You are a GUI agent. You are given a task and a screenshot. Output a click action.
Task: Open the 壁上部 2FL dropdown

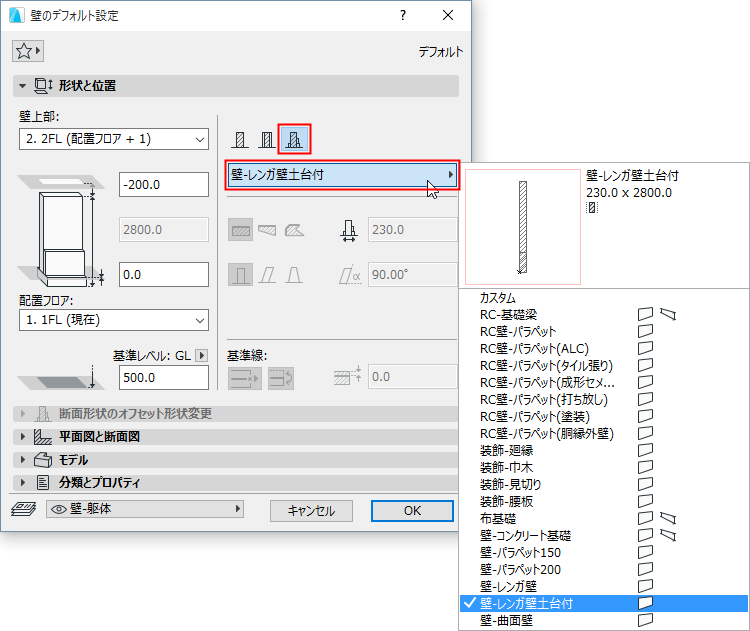click(114, 139)
